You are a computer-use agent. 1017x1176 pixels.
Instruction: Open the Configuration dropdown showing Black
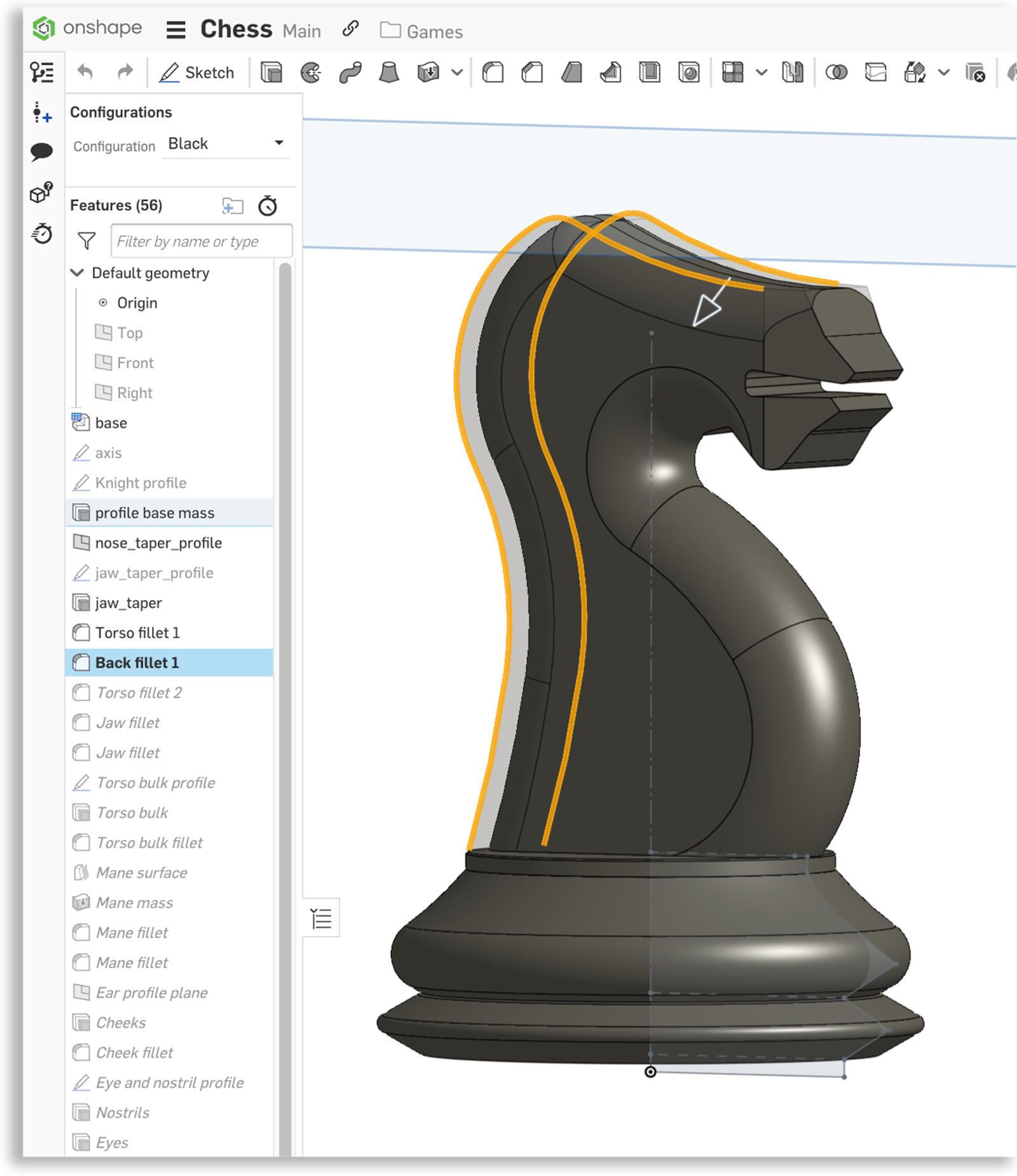(224, 144)
